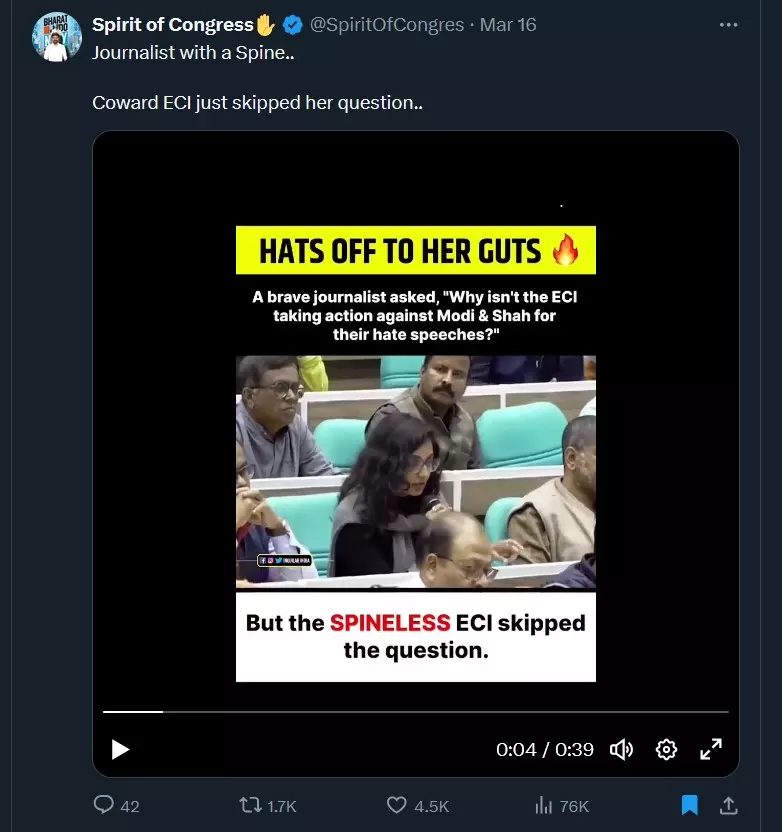Mute the video using the speaker icon
This screenshot has height=832, width=782.
pos(622,749)
